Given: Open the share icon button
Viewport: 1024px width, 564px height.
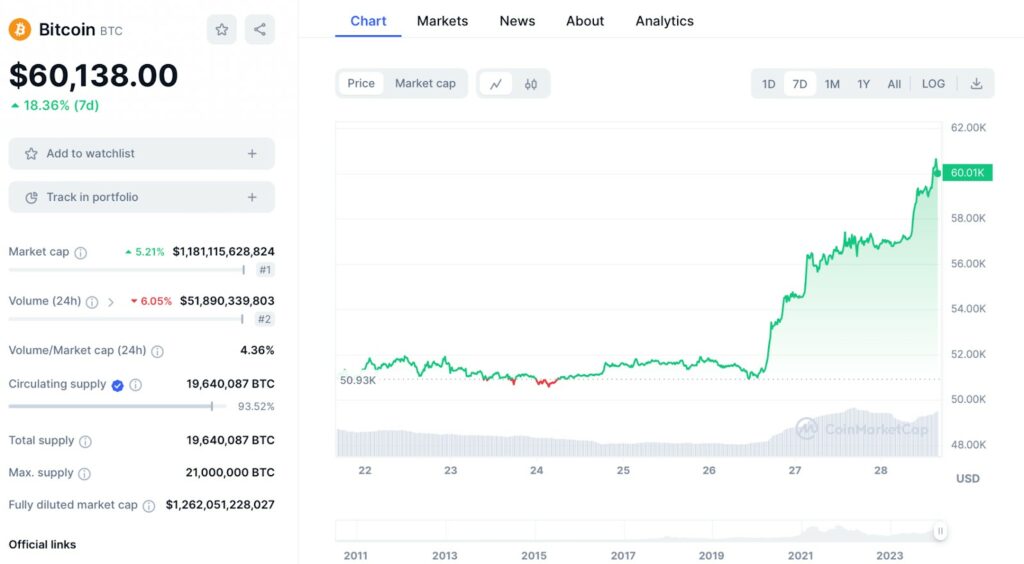Looking at the screenshot, I should point(260,29).
